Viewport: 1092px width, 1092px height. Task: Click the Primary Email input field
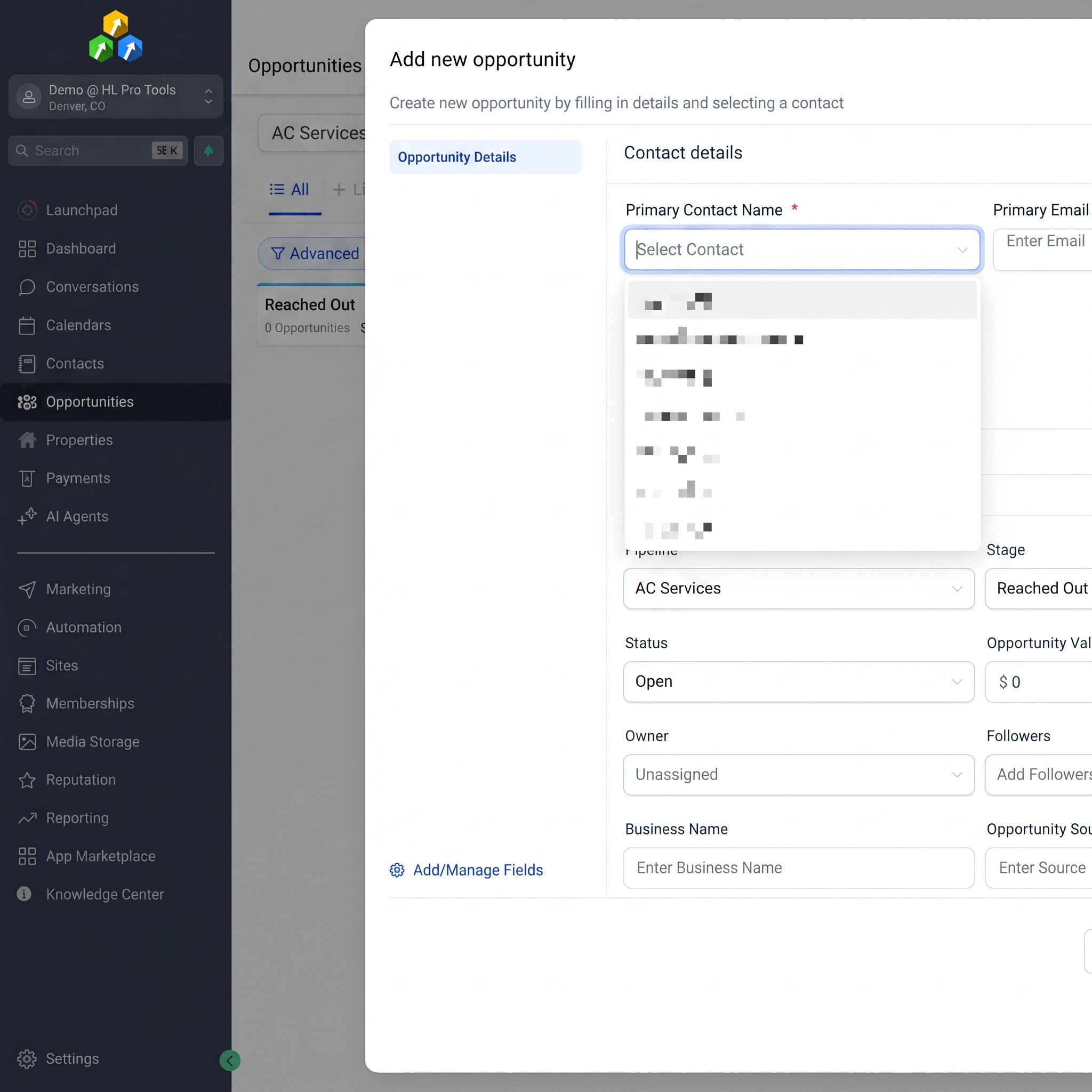pos(1043,249)
